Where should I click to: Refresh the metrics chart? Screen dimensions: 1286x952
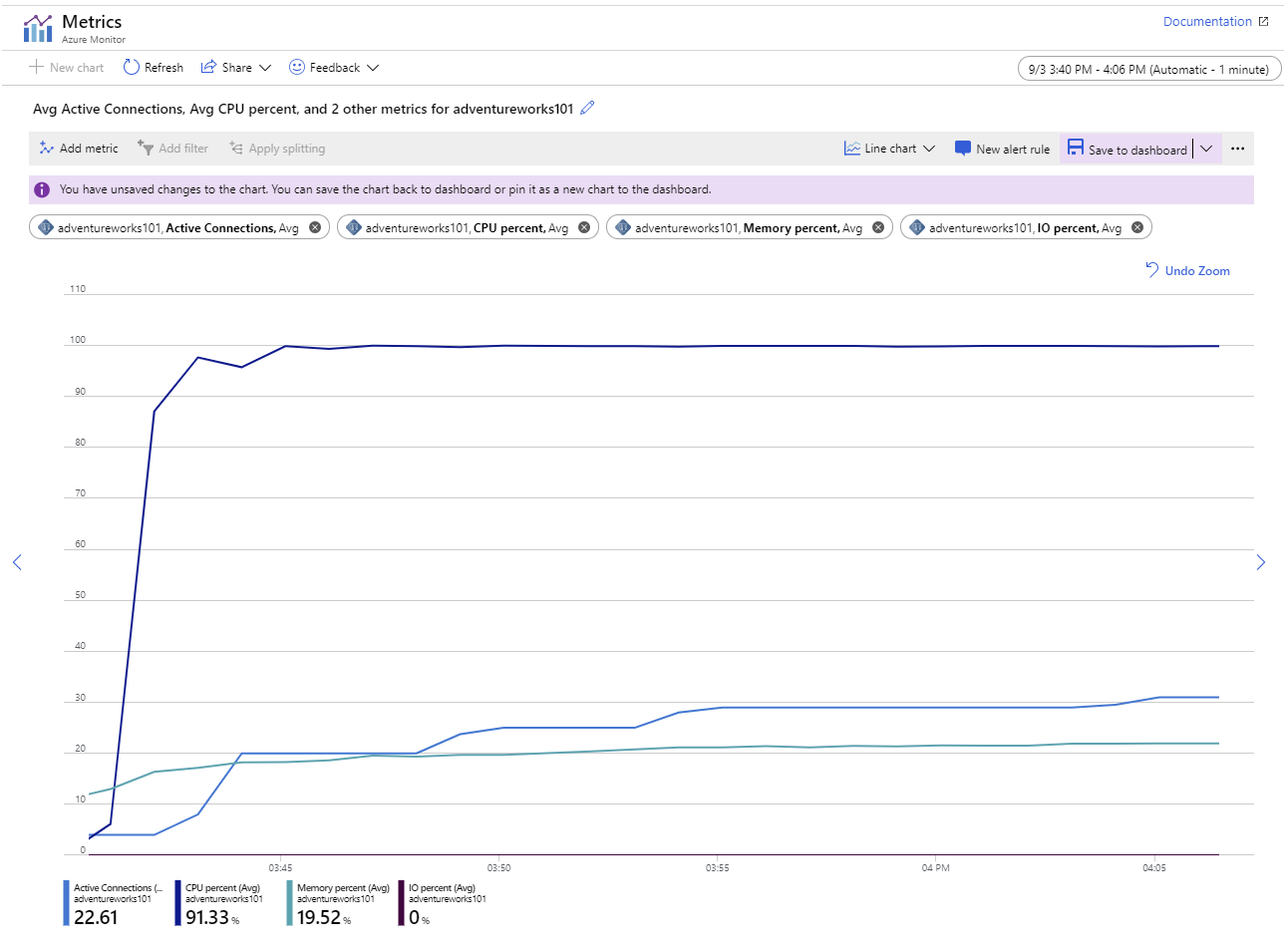click(154, 67)
